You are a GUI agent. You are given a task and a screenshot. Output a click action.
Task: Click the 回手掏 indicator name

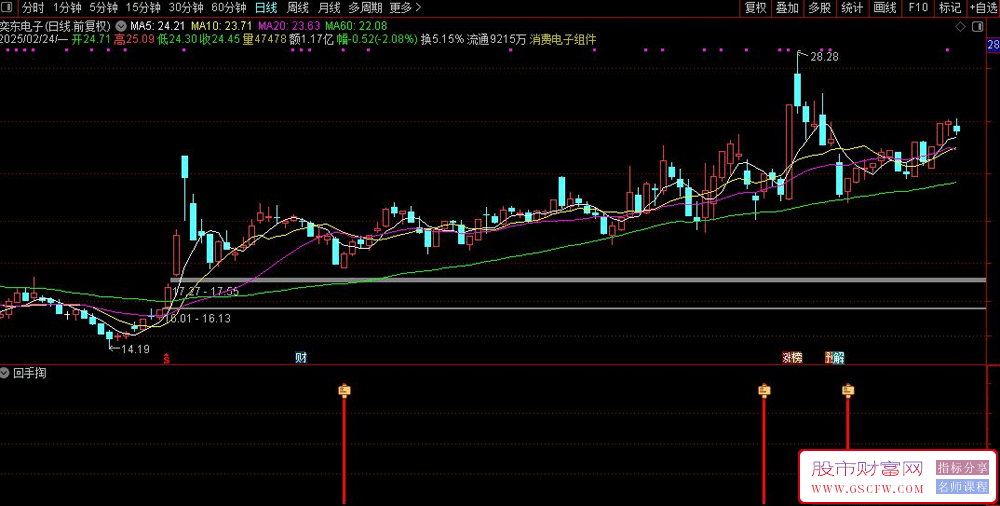point(30,373)
